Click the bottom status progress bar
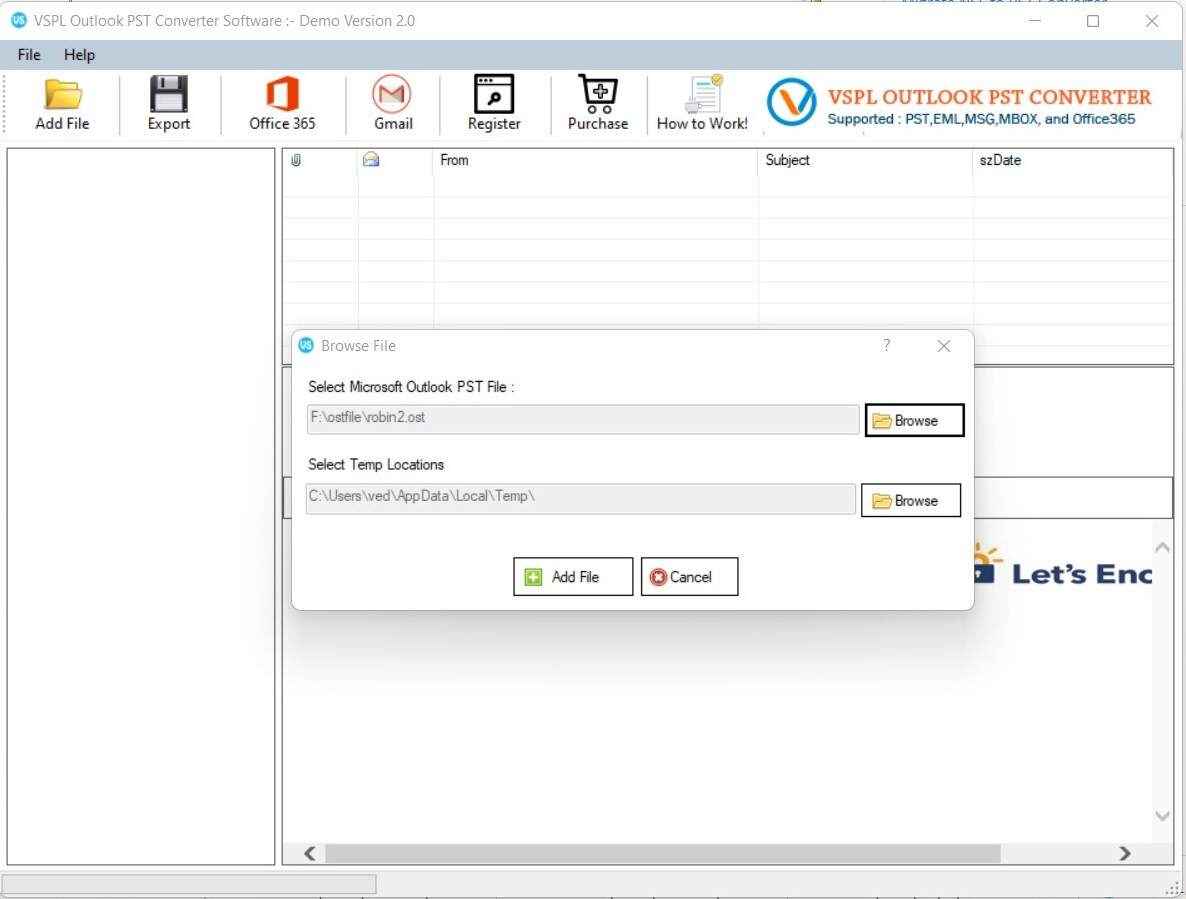Screen dimensions: 1186x899 point(189,884)
